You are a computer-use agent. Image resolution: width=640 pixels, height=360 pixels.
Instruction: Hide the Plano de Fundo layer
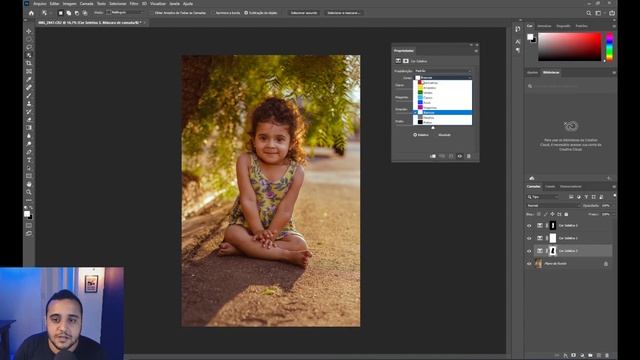529,264
